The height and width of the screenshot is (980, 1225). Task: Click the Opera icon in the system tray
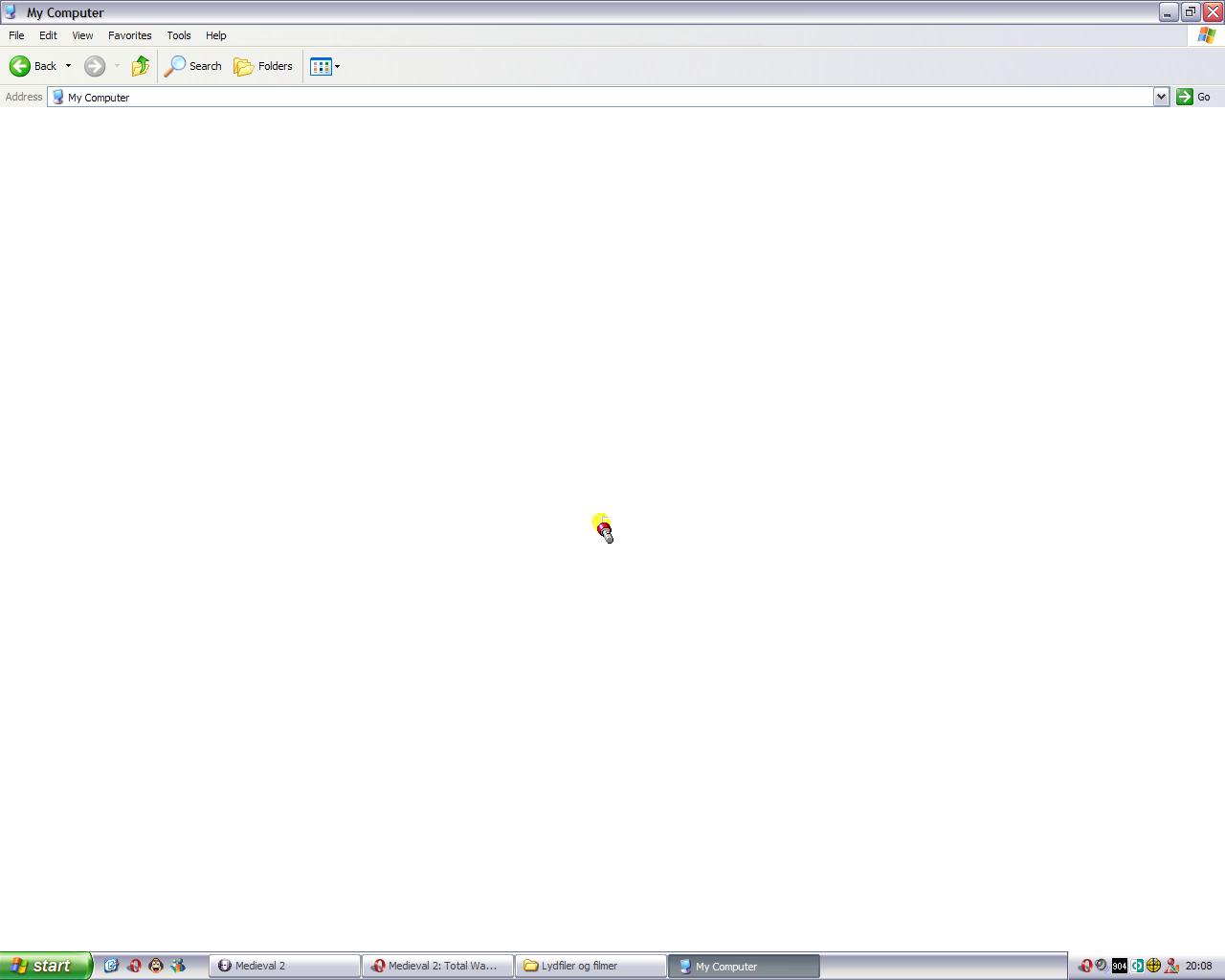[1084, 966]
